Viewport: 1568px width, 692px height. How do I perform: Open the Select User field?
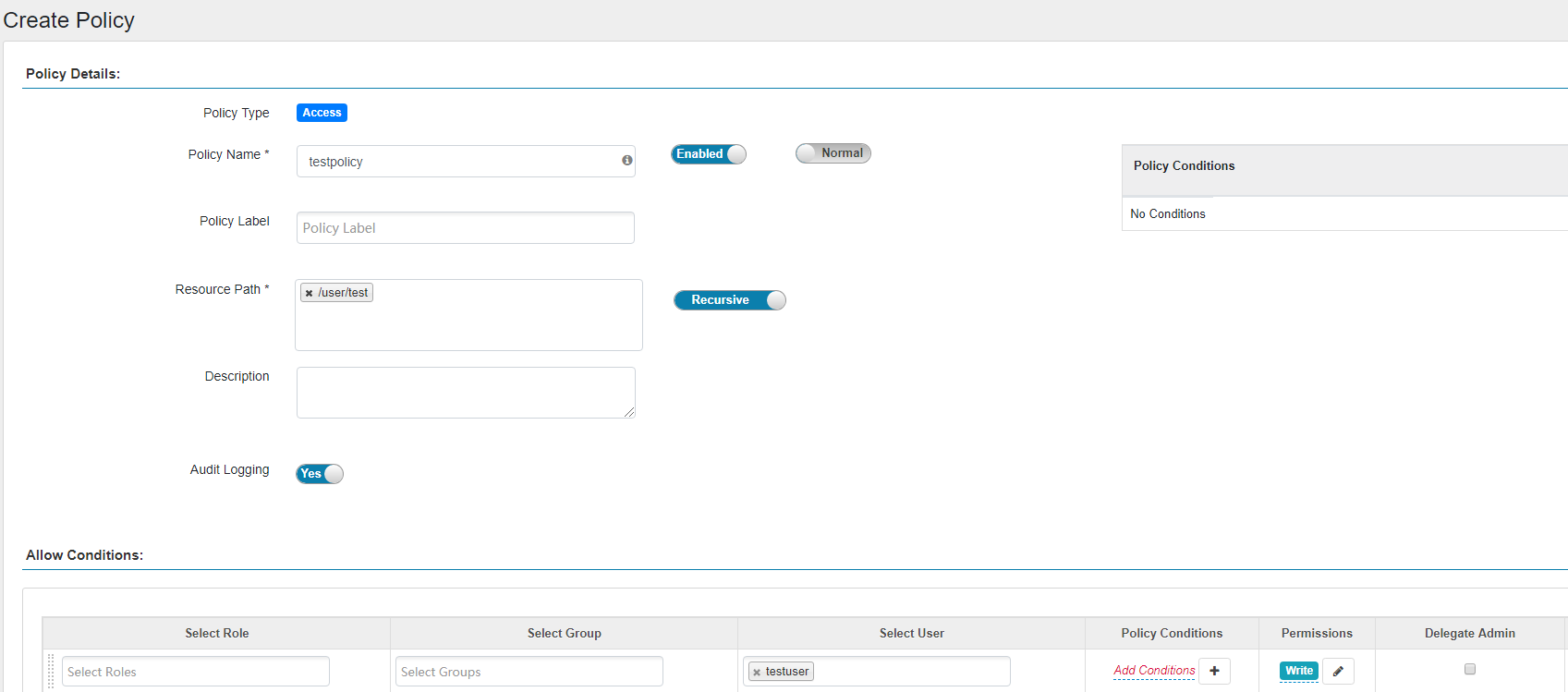pyautogui.click(x=910, y=672)
